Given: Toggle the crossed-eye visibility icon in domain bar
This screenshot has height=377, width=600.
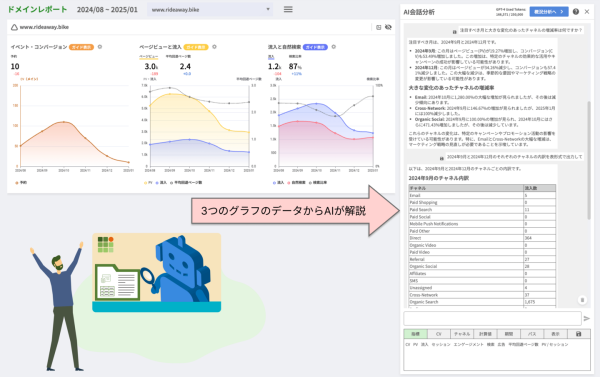Looking at the screenshot, I should tap(388, 27).
